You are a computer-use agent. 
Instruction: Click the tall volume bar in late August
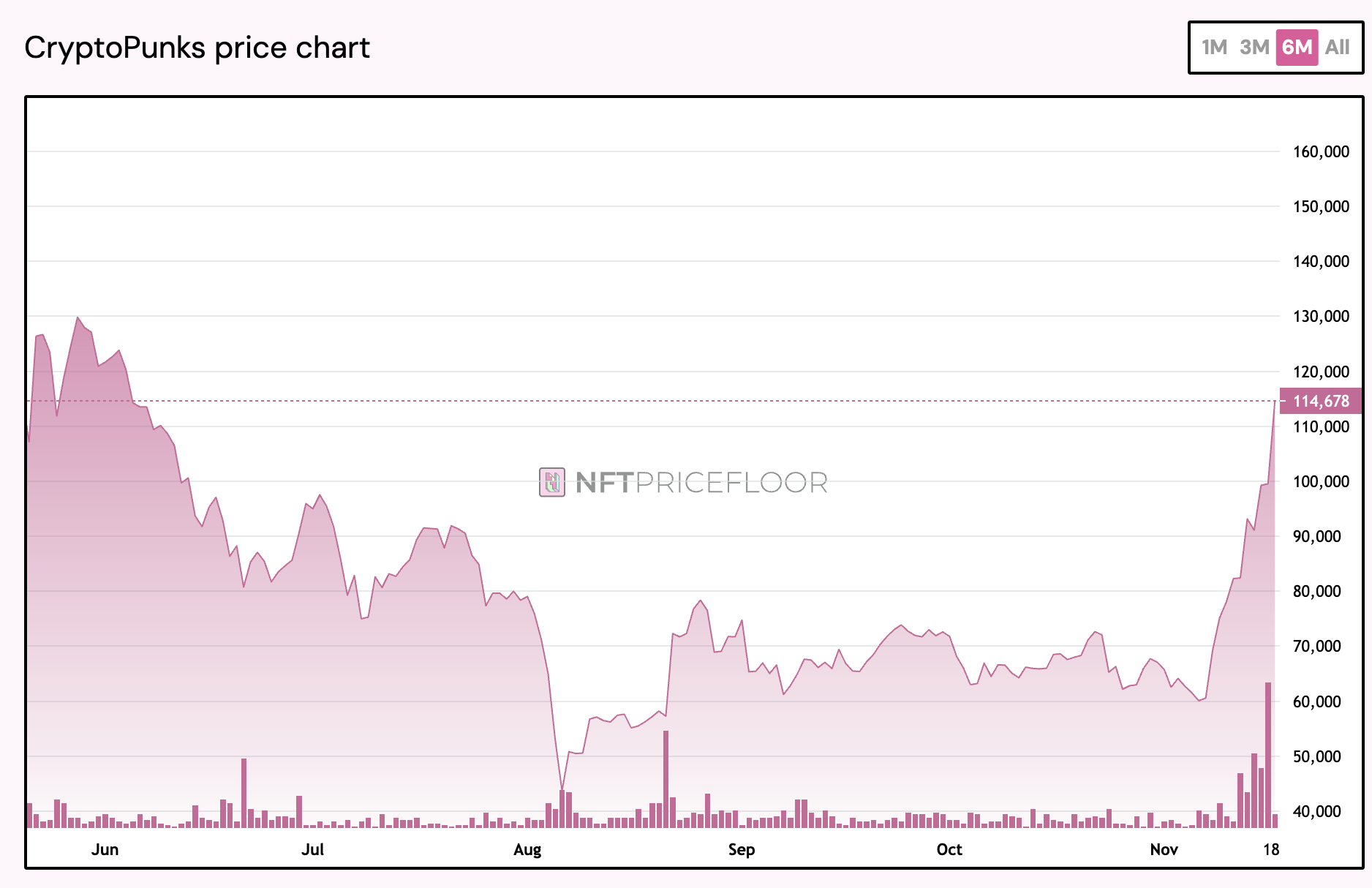click(x=666, y=779)
